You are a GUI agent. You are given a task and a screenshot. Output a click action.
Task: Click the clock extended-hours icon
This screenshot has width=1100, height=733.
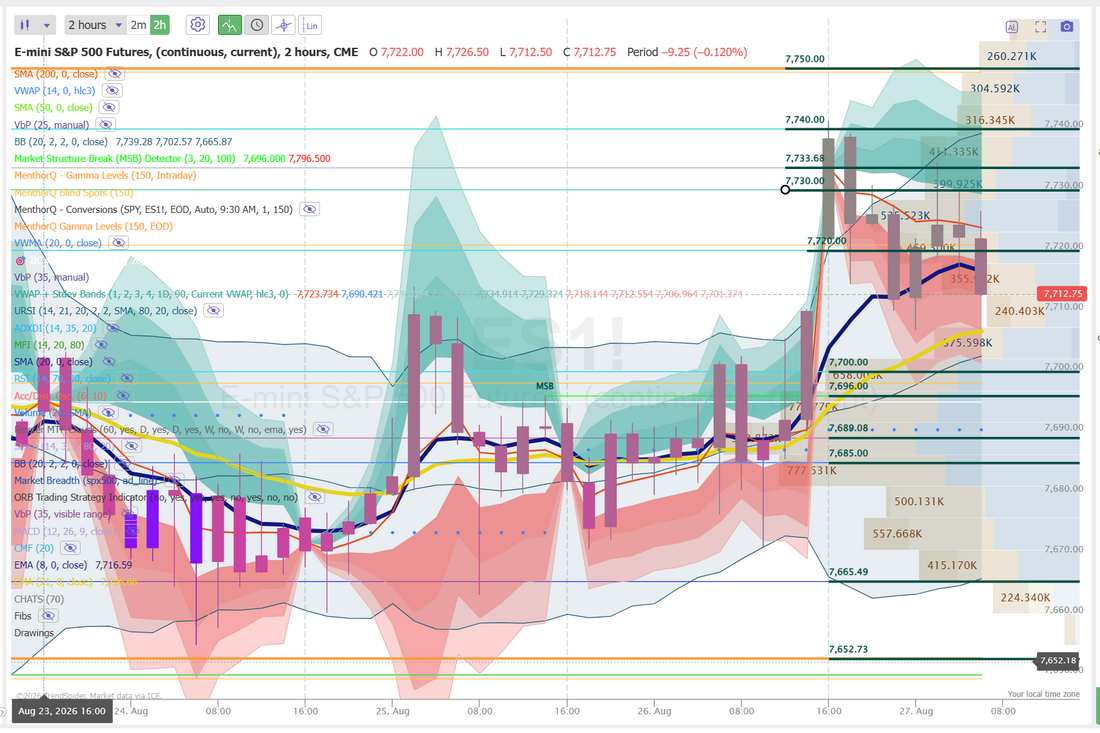tap(257, 25)
